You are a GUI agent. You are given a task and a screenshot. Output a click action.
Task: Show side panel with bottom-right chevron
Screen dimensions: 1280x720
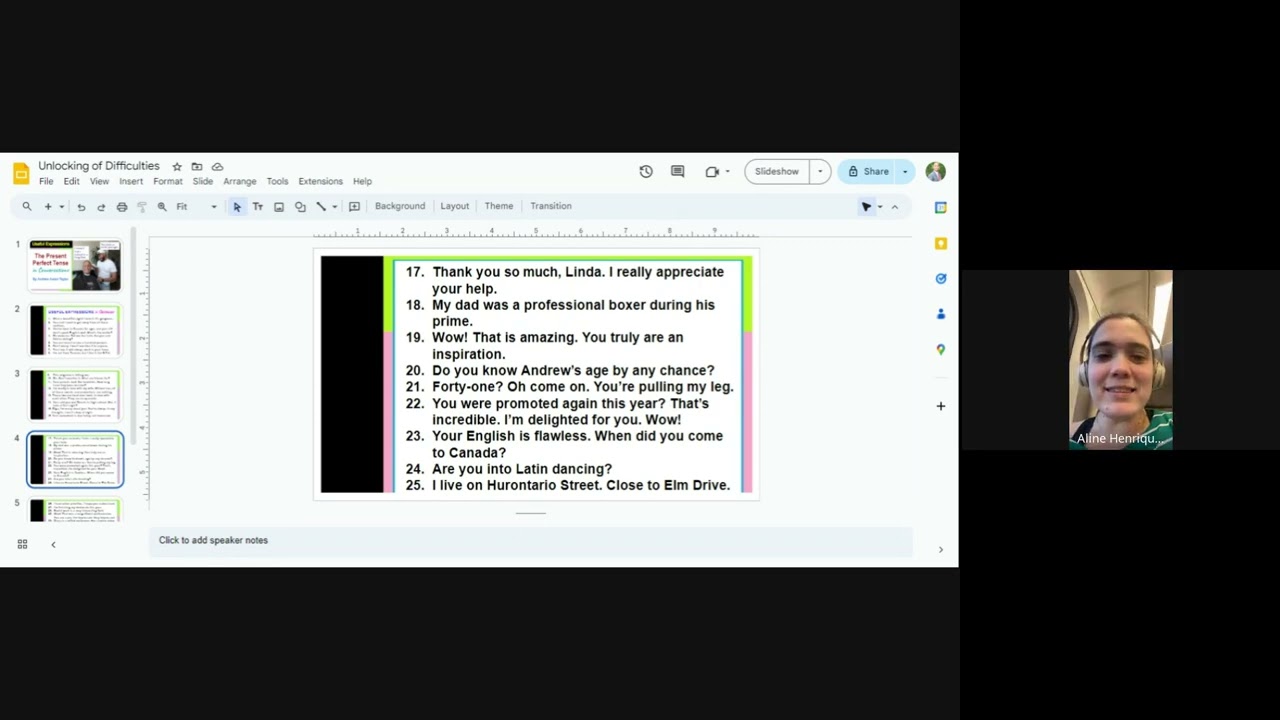tap(940, 550)
